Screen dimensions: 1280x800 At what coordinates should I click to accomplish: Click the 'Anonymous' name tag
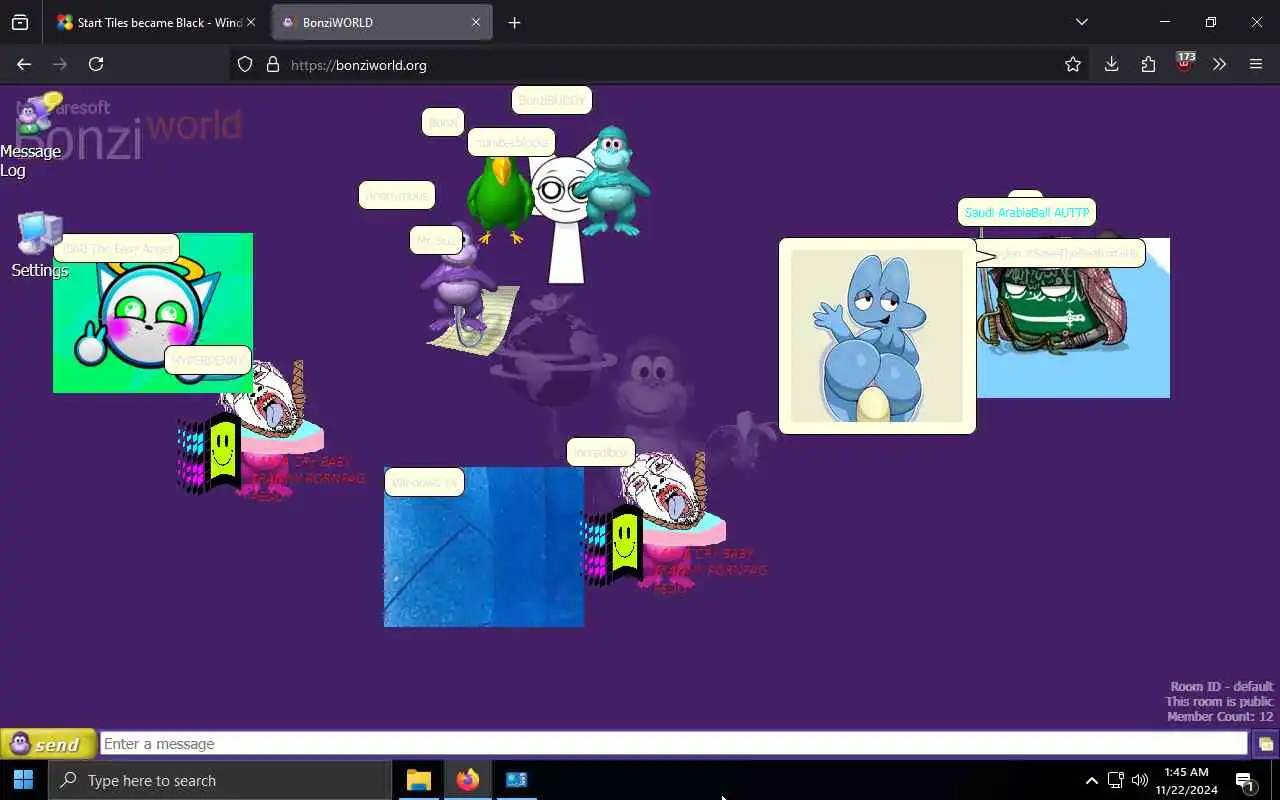tap(397, 195)
